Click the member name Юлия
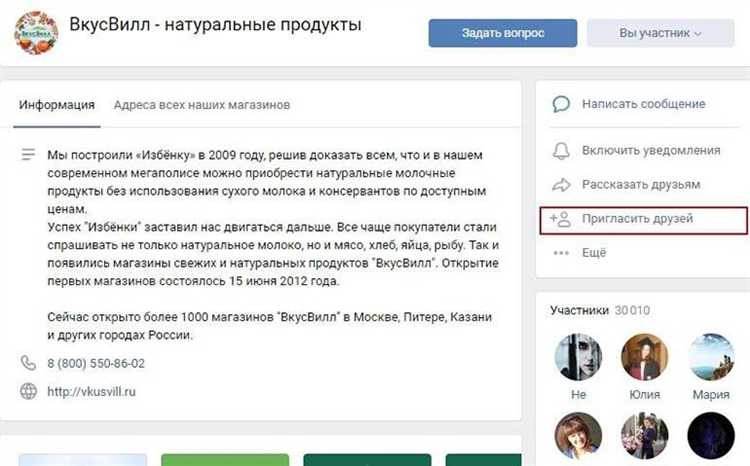 coord(644,395)
